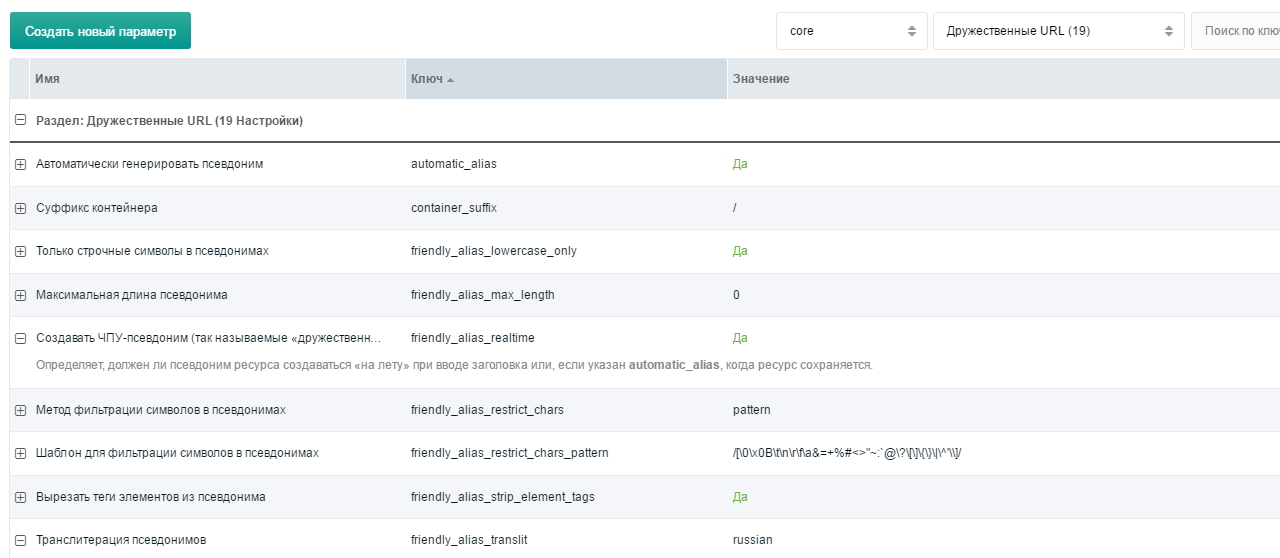The width and height of the screenshot is (1280, 558).
Task: Click the 'Да' value of friendly_alias_lowercase_only
Action: (x=740, y=251)
